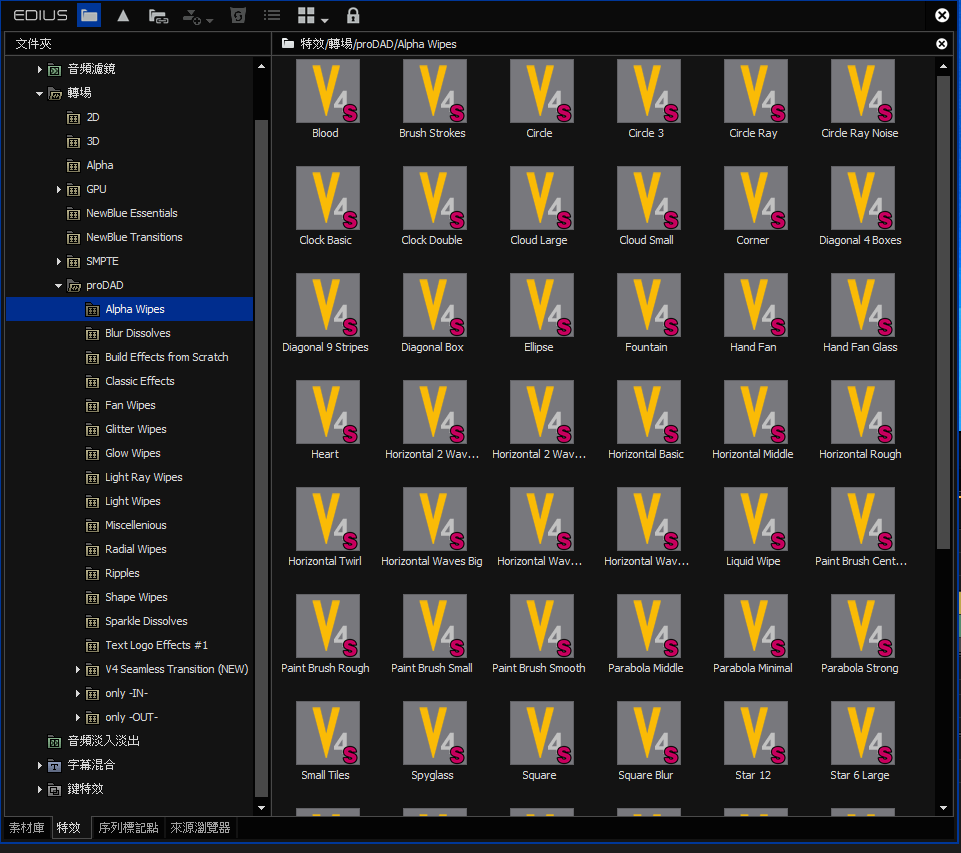Collapse the 轉場 folder
Screen dimensions: 961x853
pyautogui.click(x=39, y=93)
